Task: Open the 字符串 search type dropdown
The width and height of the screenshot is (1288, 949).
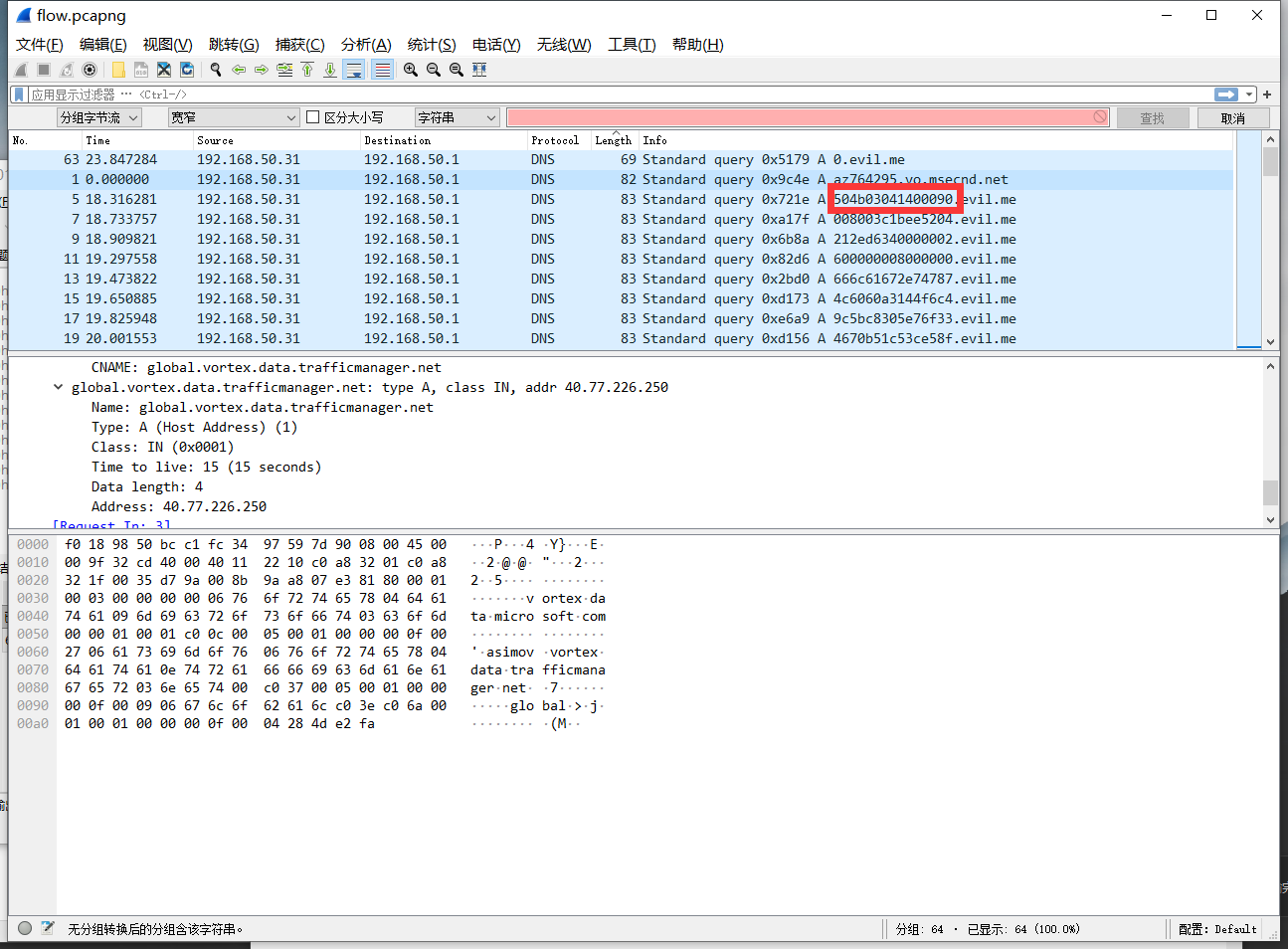Action: point(456,117)
